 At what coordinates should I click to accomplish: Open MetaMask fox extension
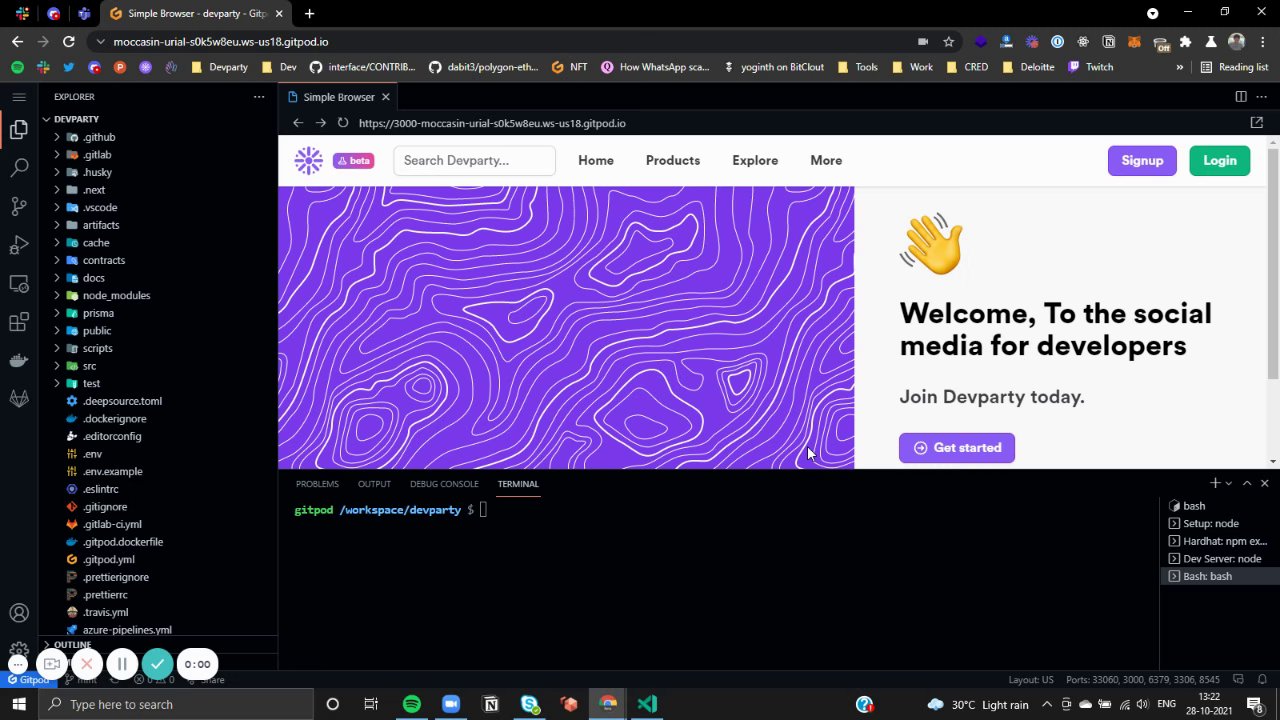[x=1135, y=42]
